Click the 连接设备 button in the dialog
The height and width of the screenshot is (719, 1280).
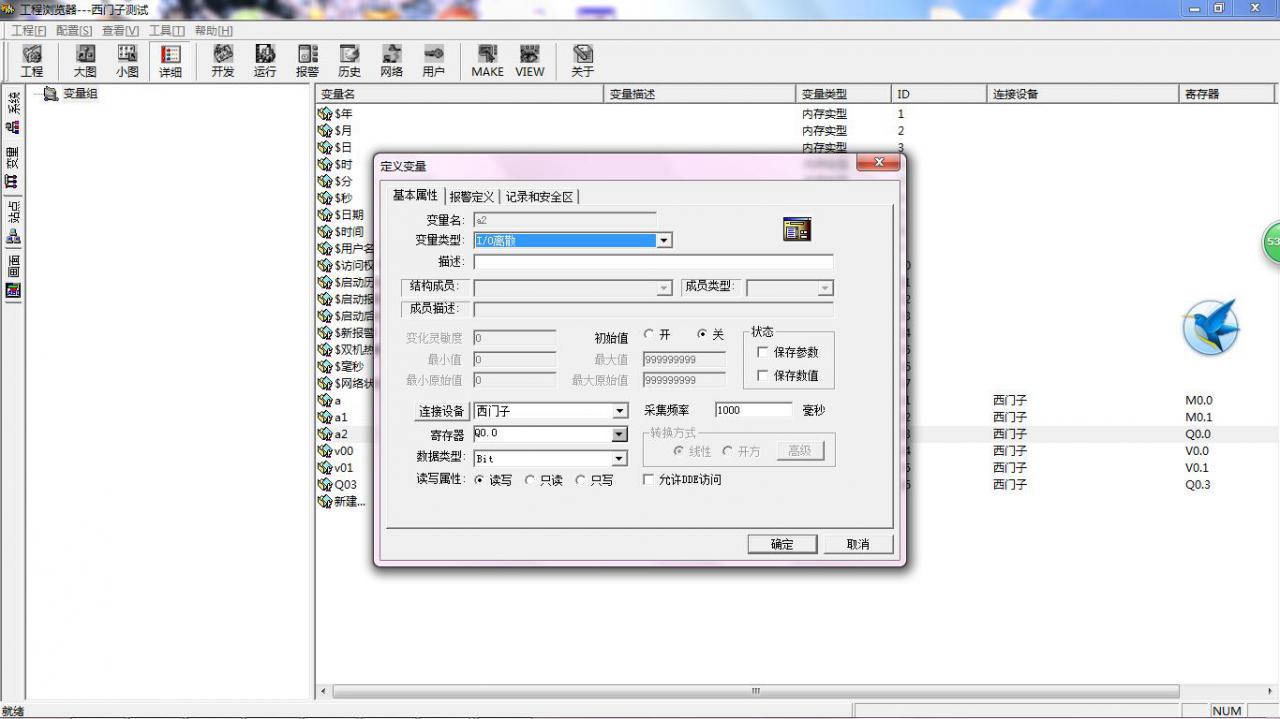[442, 411]
